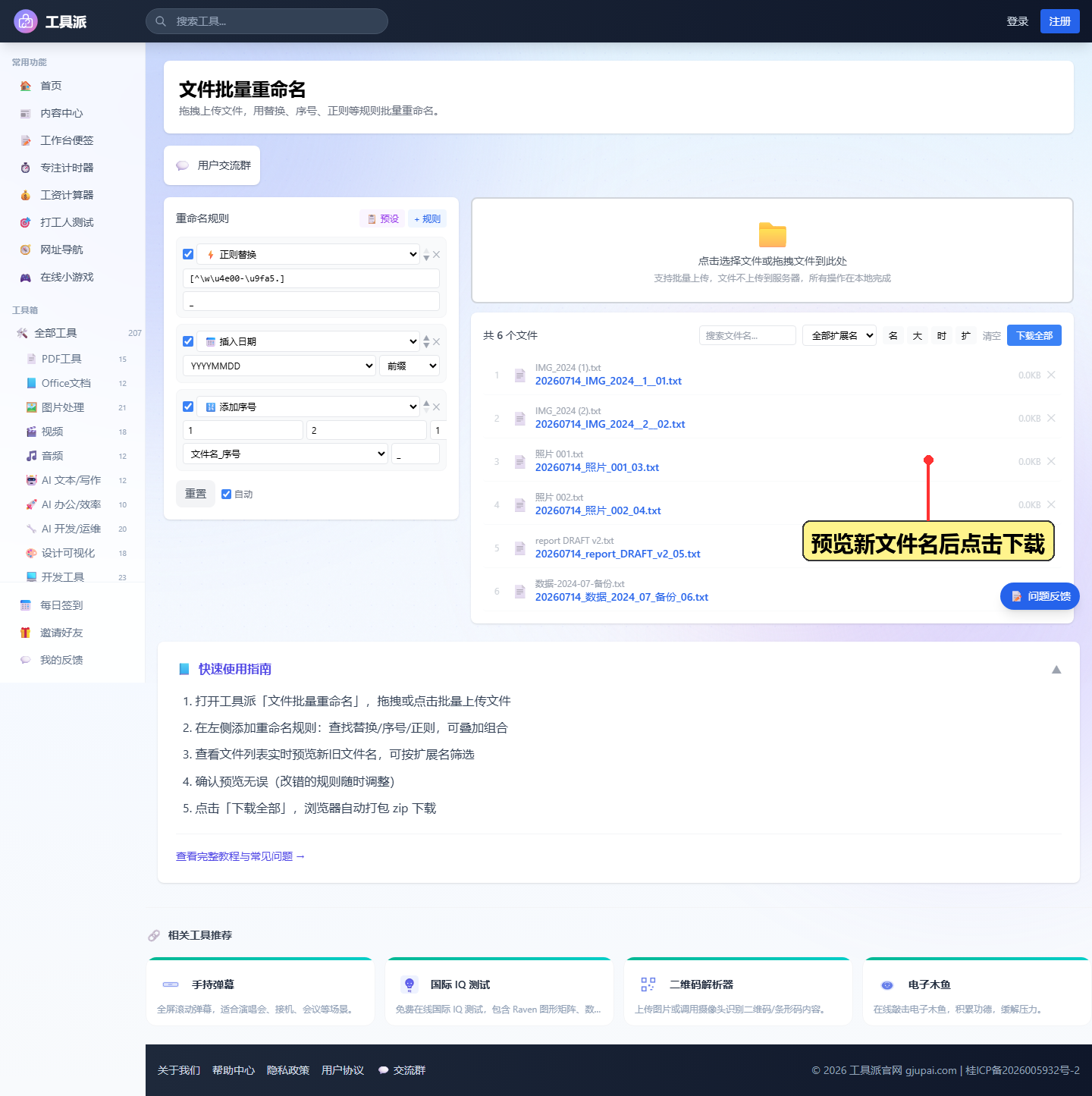Remove file IMG_2024 (1).txt from list
The width and height of the screenshot is (1092, 1096).
tap(1051, 375)
